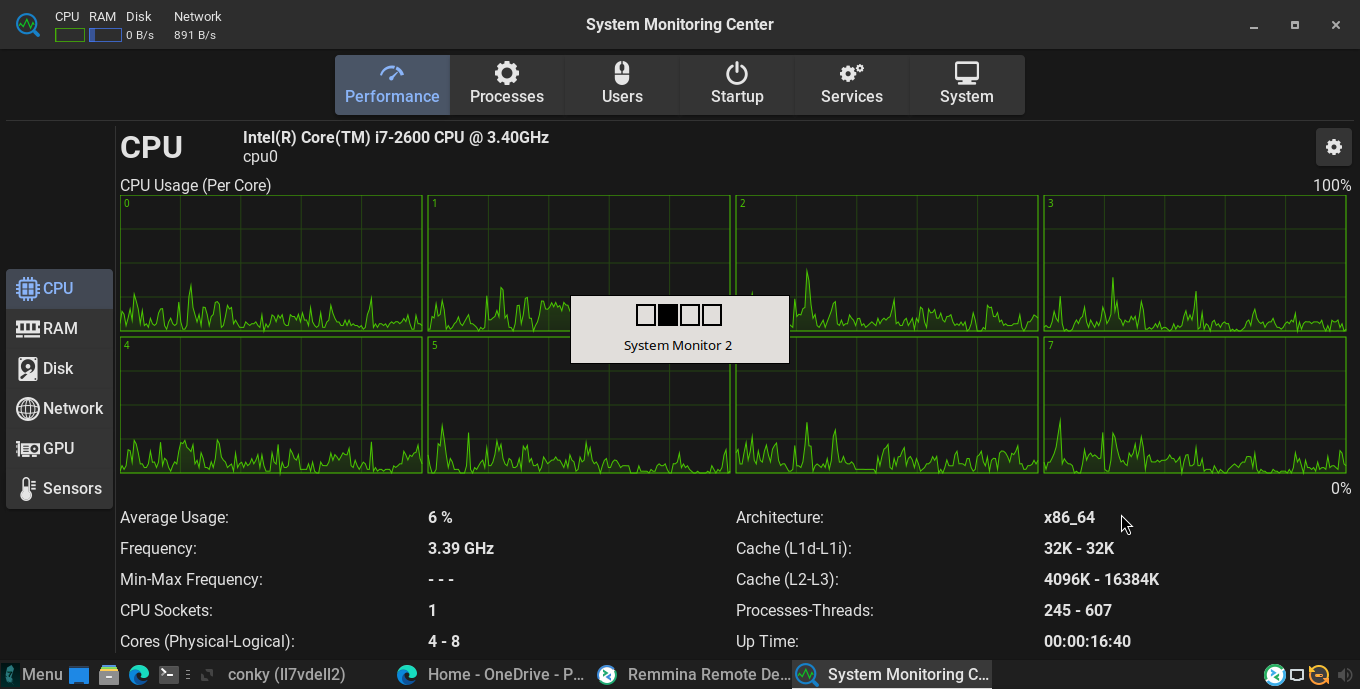Click the core 7 usage graph
The image size is (1360, 689).
(1195, 405)
